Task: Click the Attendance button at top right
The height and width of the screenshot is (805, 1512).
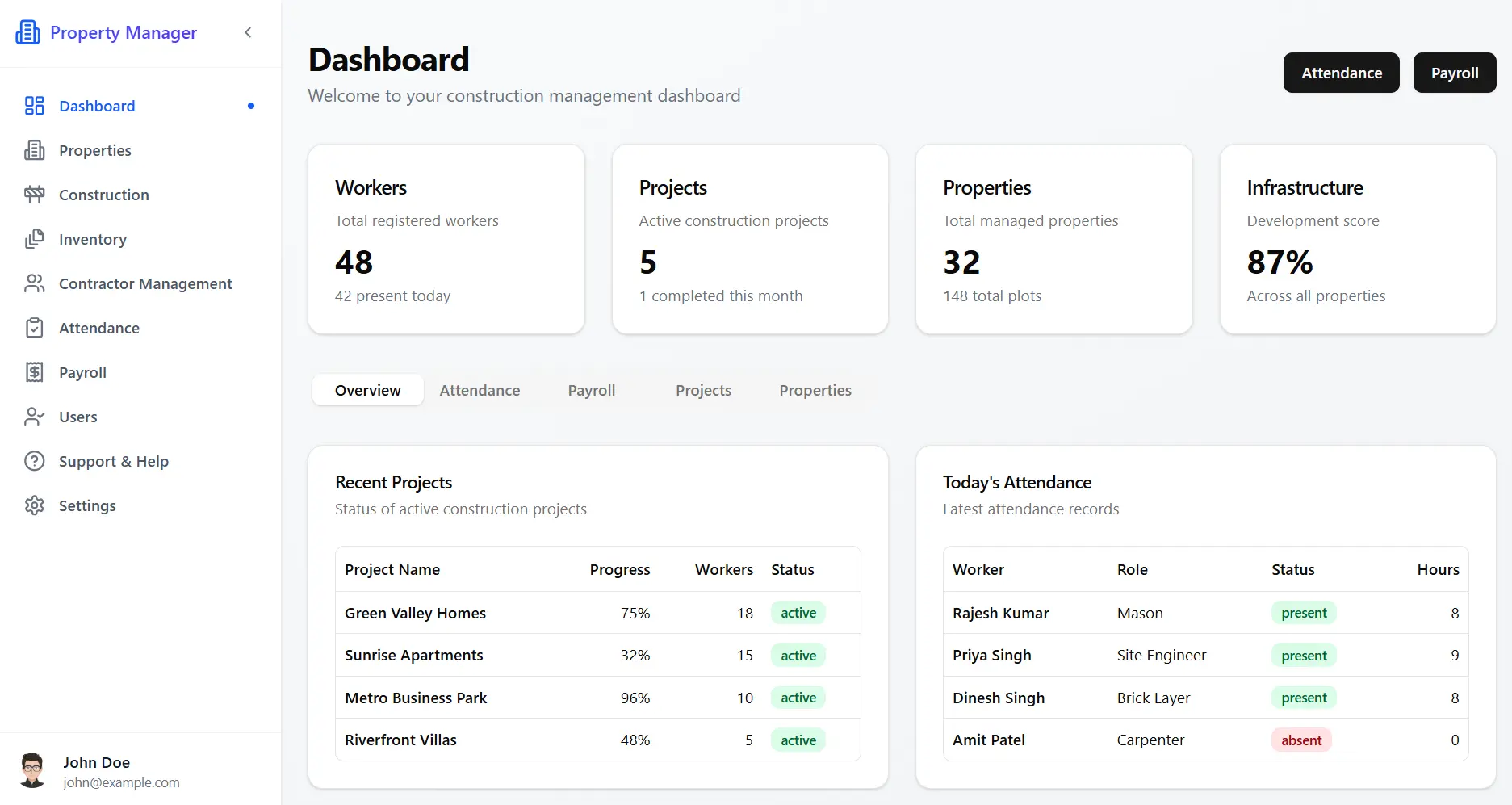Action: tap(1341, 73)
